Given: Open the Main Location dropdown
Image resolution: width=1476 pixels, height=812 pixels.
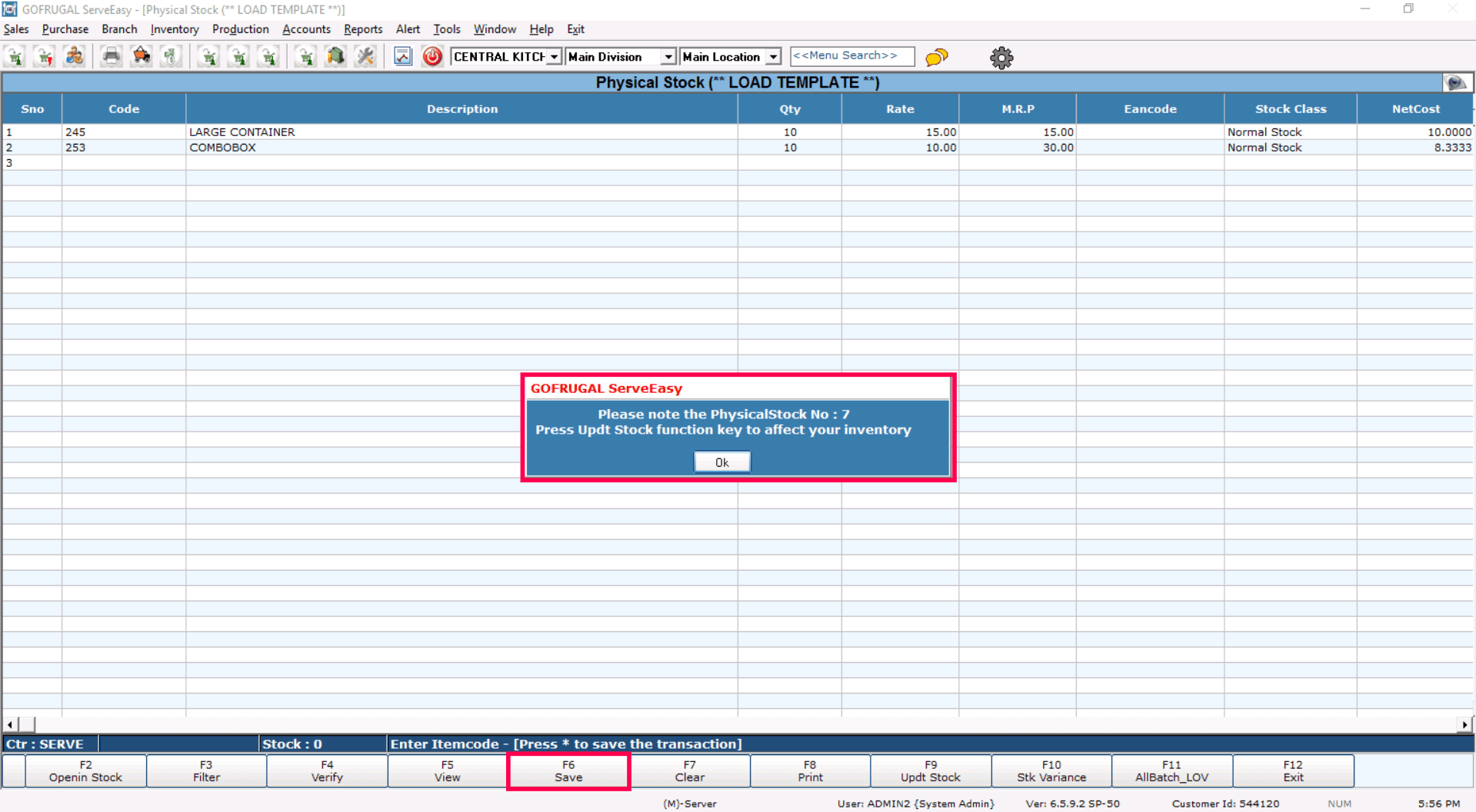Looking at the screenshot, I should (773, 57).
